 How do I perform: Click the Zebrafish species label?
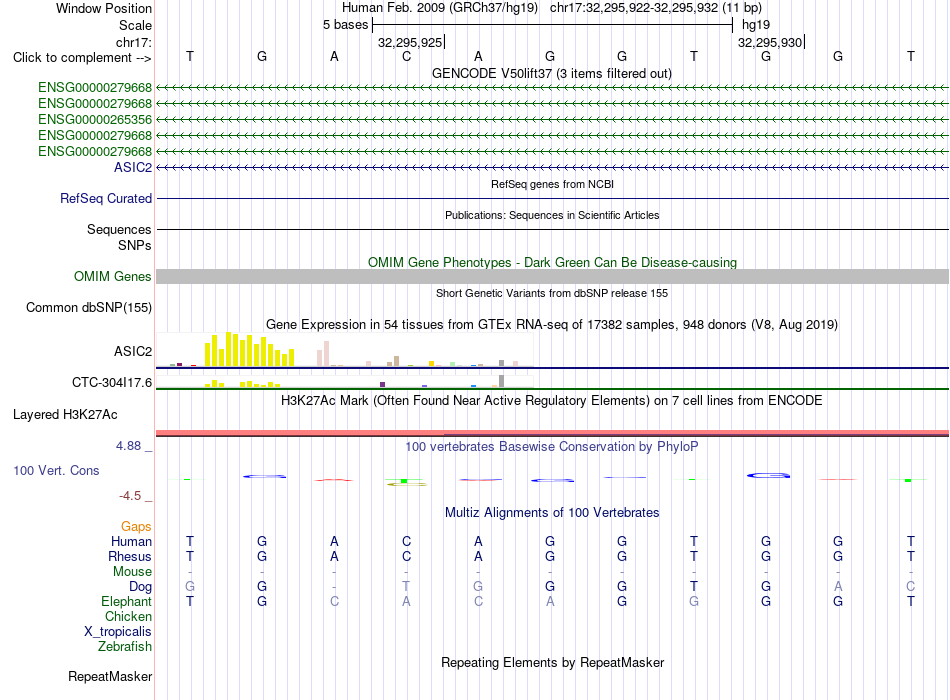[x=125, y=646]
